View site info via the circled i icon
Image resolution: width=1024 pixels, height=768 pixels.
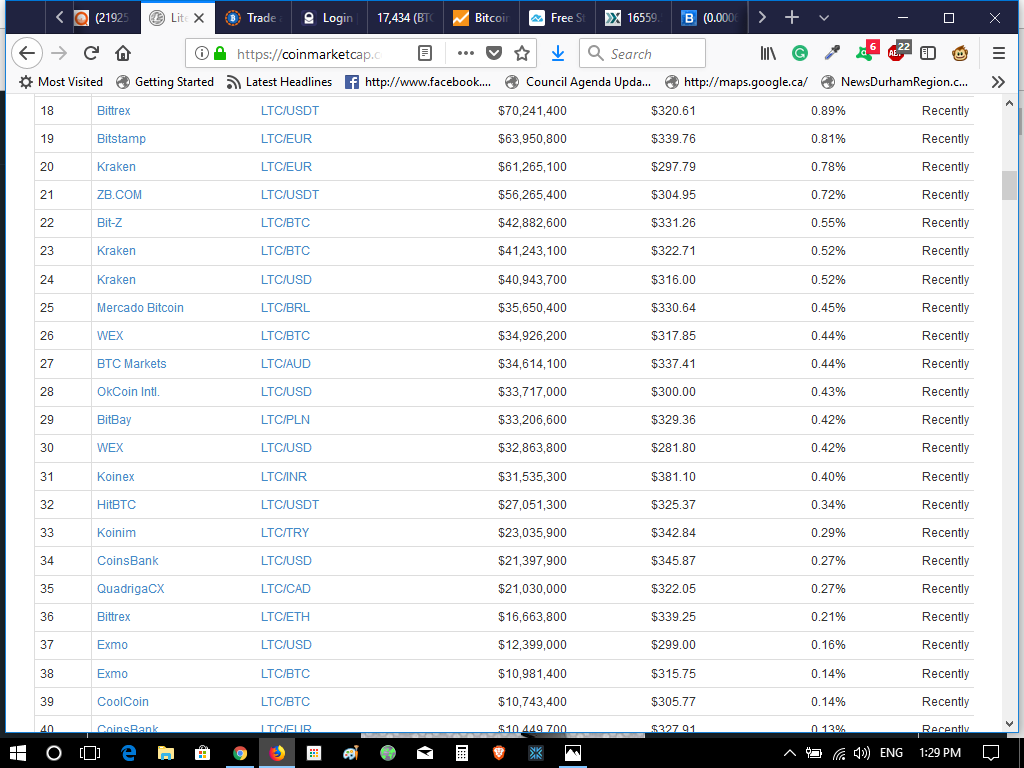[202, 54]
